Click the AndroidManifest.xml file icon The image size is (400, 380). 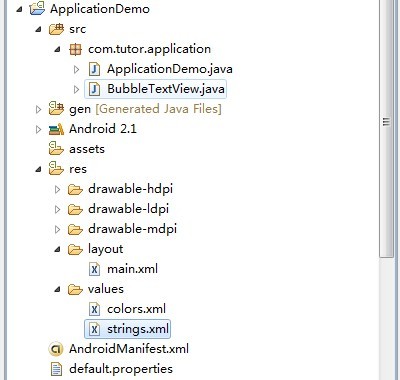coord(56,349)
